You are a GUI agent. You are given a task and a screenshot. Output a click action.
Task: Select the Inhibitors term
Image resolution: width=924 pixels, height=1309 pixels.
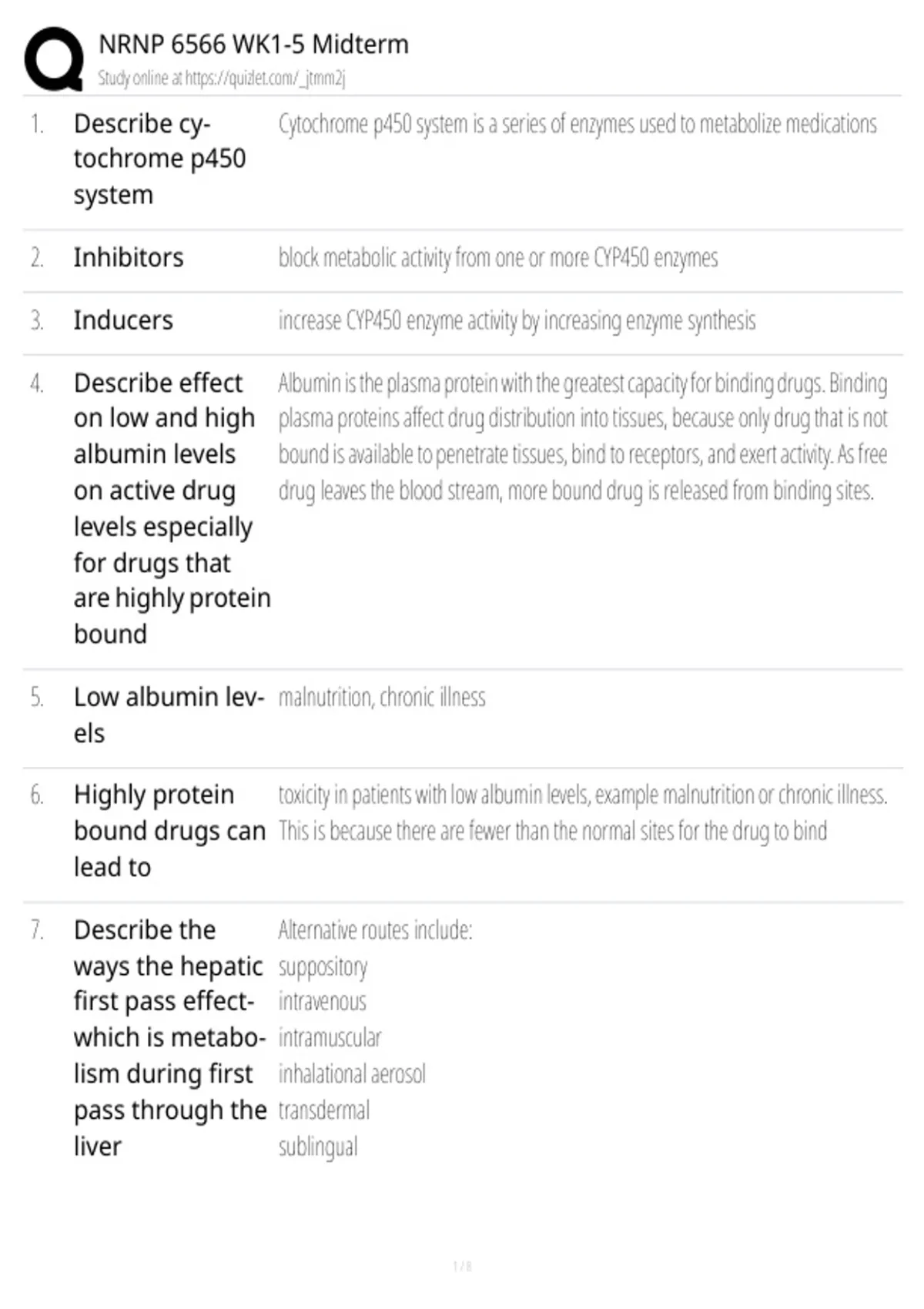click(x=129, y=257)
